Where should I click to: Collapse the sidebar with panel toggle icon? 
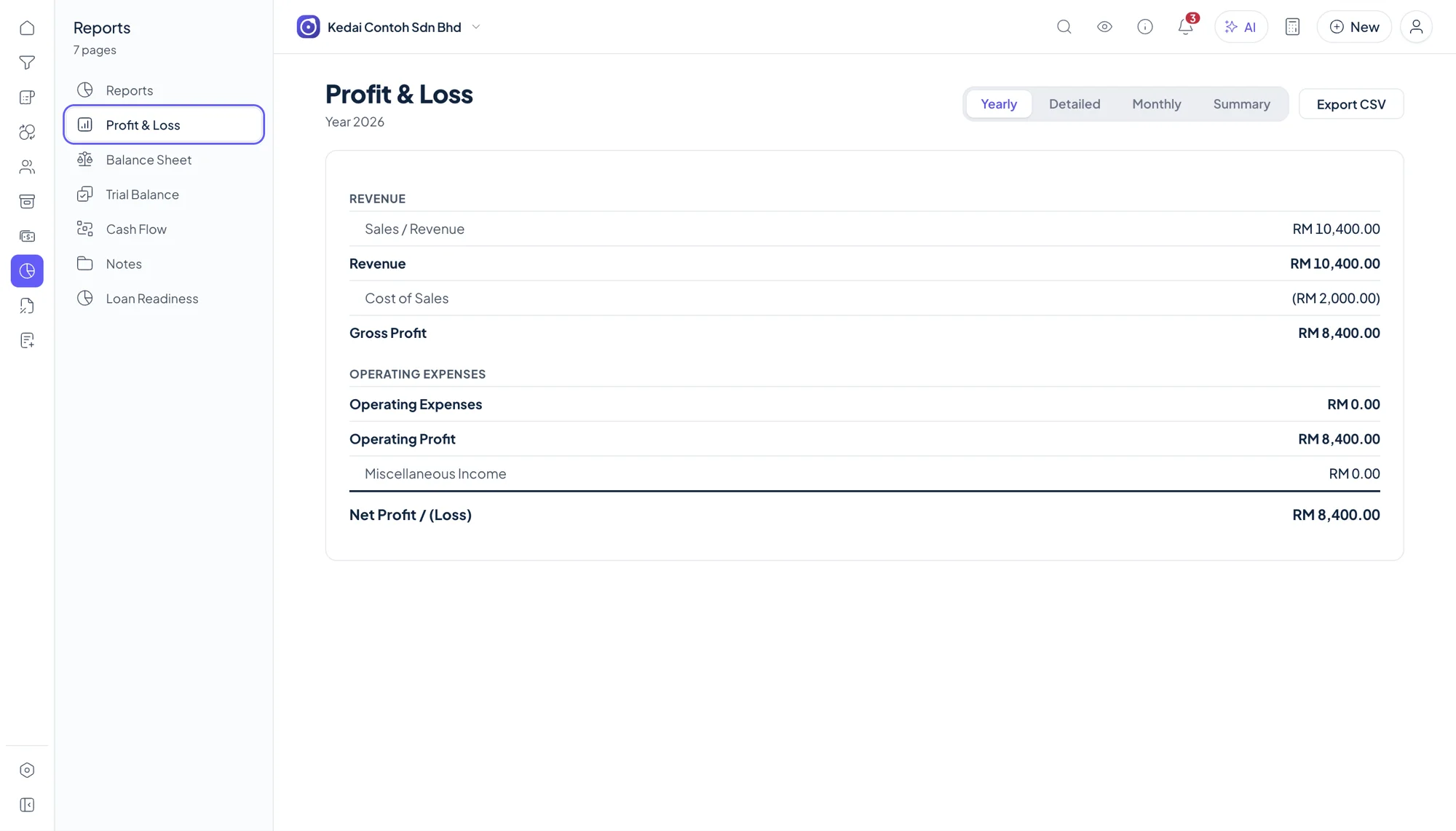coord(27,805)
